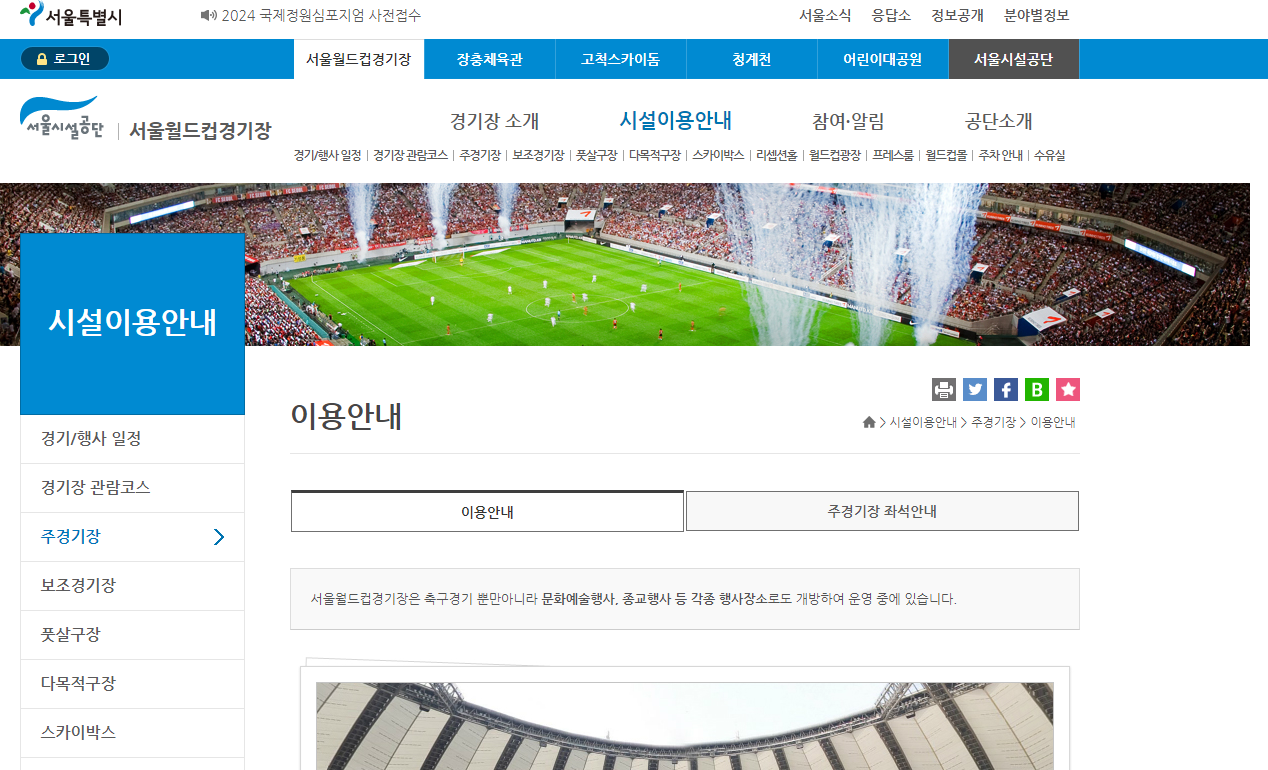Open the 고척스카이돔 site tab
The image size is (1268, 770).
click(x=621, y=59)
